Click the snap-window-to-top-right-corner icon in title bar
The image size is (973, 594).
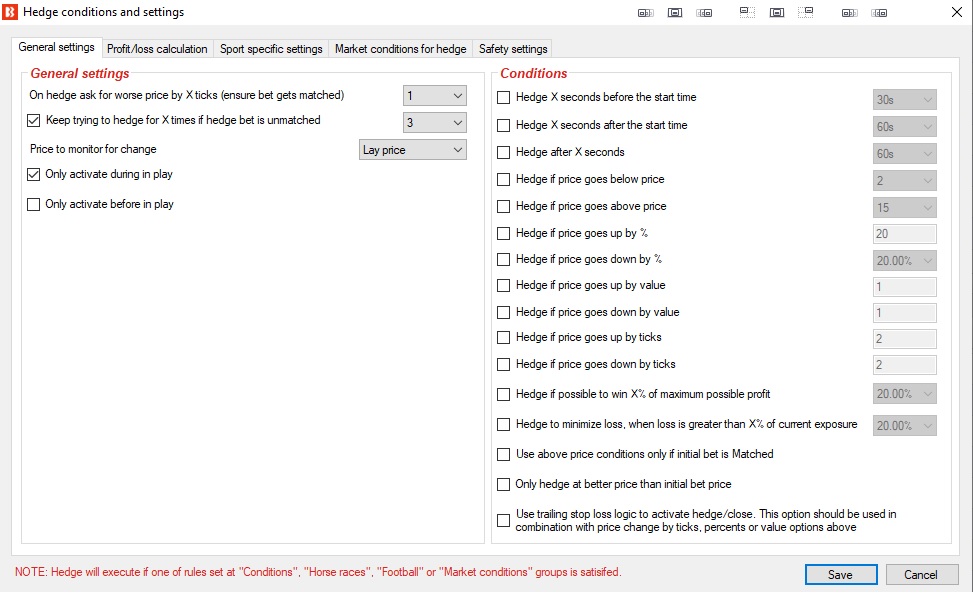tap(805, 12)
